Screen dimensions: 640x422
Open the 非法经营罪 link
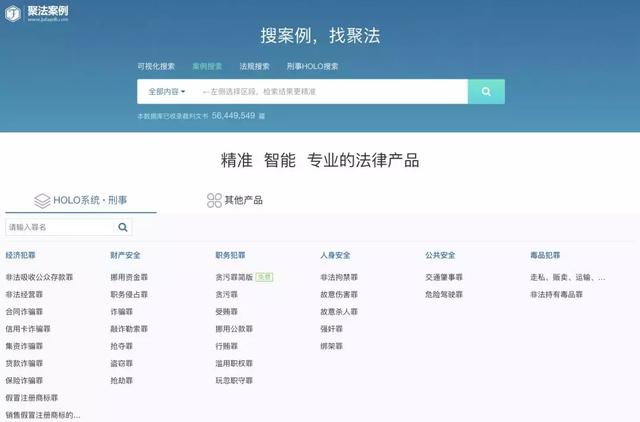24,294
